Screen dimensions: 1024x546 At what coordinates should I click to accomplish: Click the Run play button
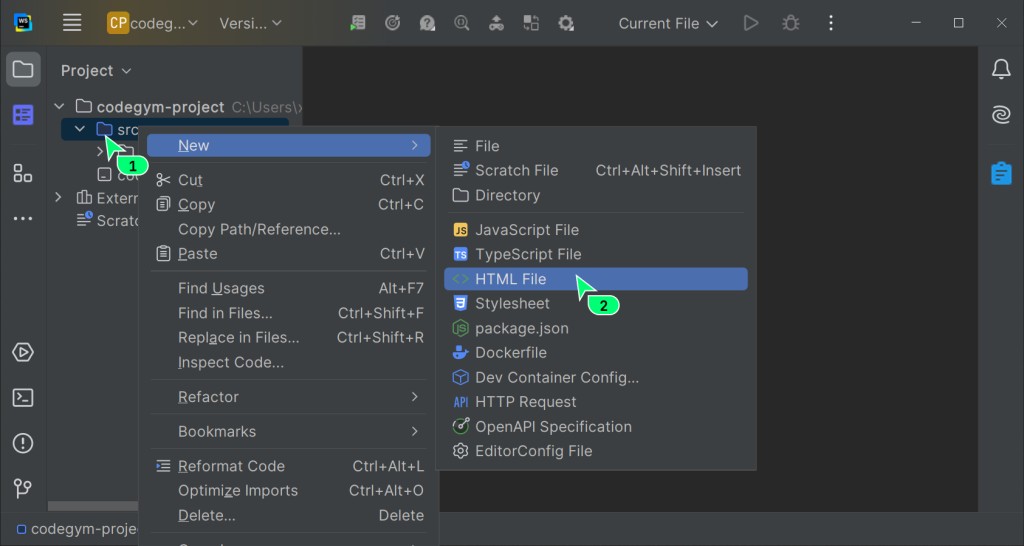[x=751, y=23]
